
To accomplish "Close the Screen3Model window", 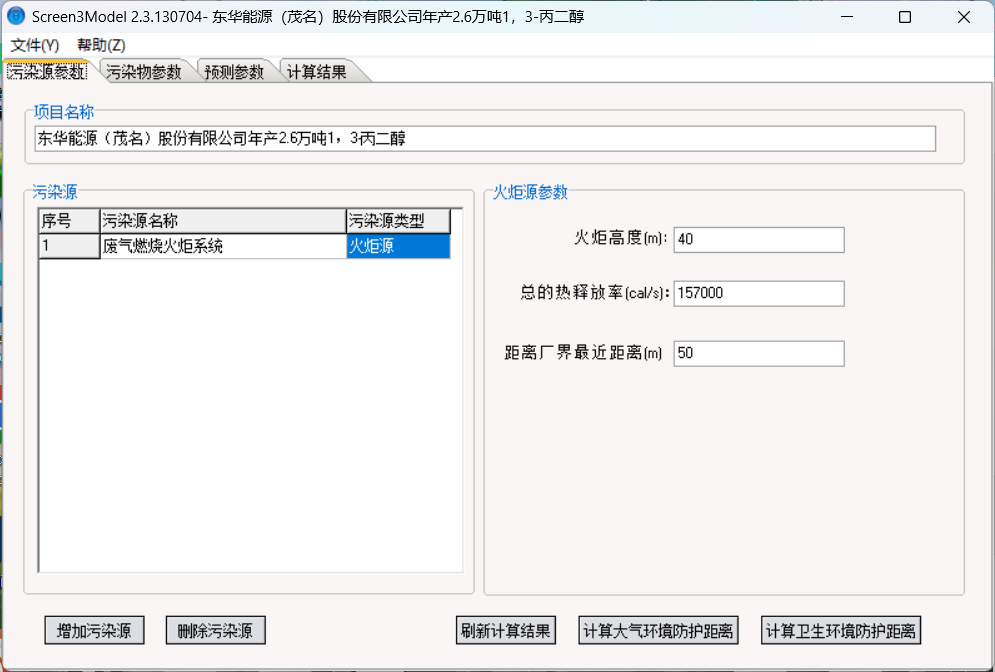I will pyautogui.click(x=964, y=16).
